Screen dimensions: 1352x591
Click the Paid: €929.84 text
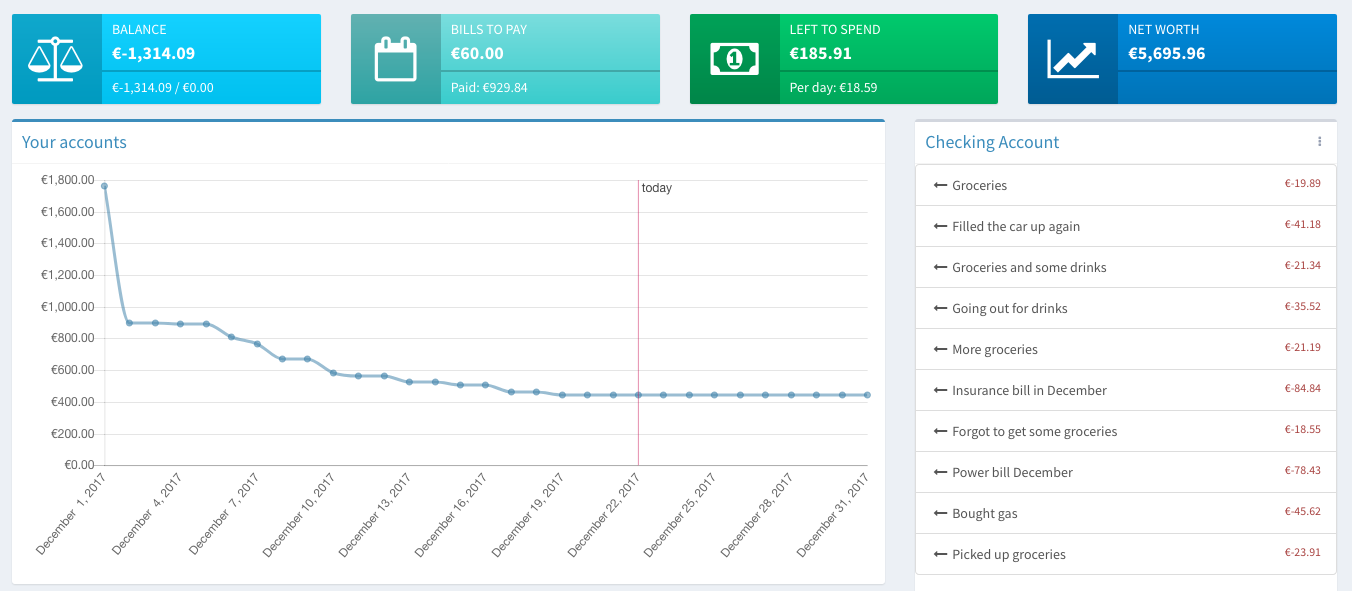tap(489, 87)
